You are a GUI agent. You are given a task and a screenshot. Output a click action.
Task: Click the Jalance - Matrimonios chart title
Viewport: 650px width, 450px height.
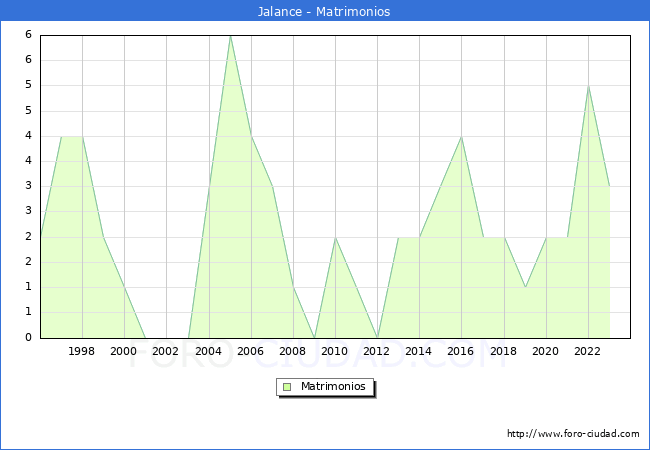click(x=324, y=12)
